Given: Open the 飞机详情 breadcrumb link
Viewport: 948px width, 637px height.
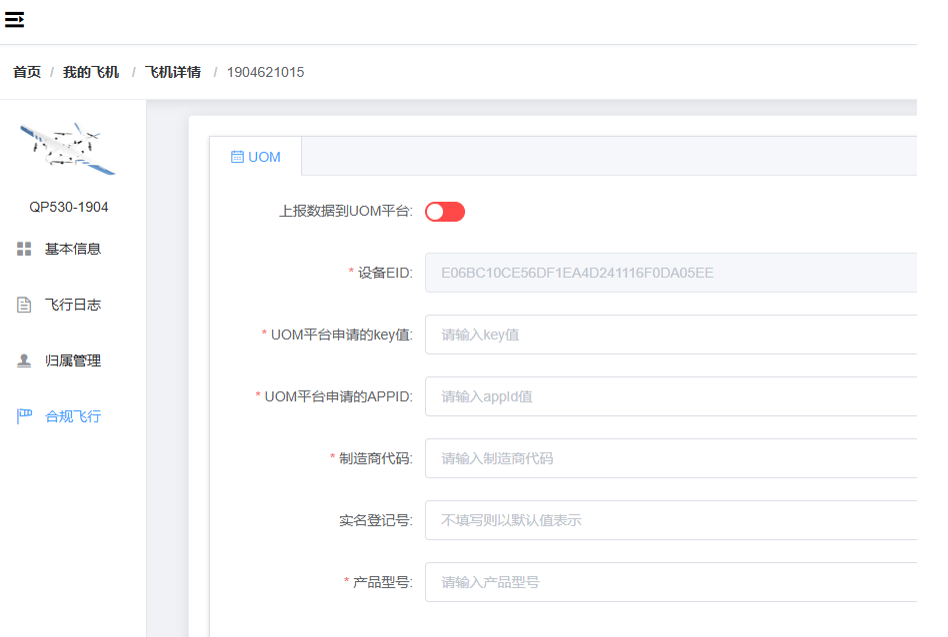Looking at the screenshot, I should pos(173,72).
